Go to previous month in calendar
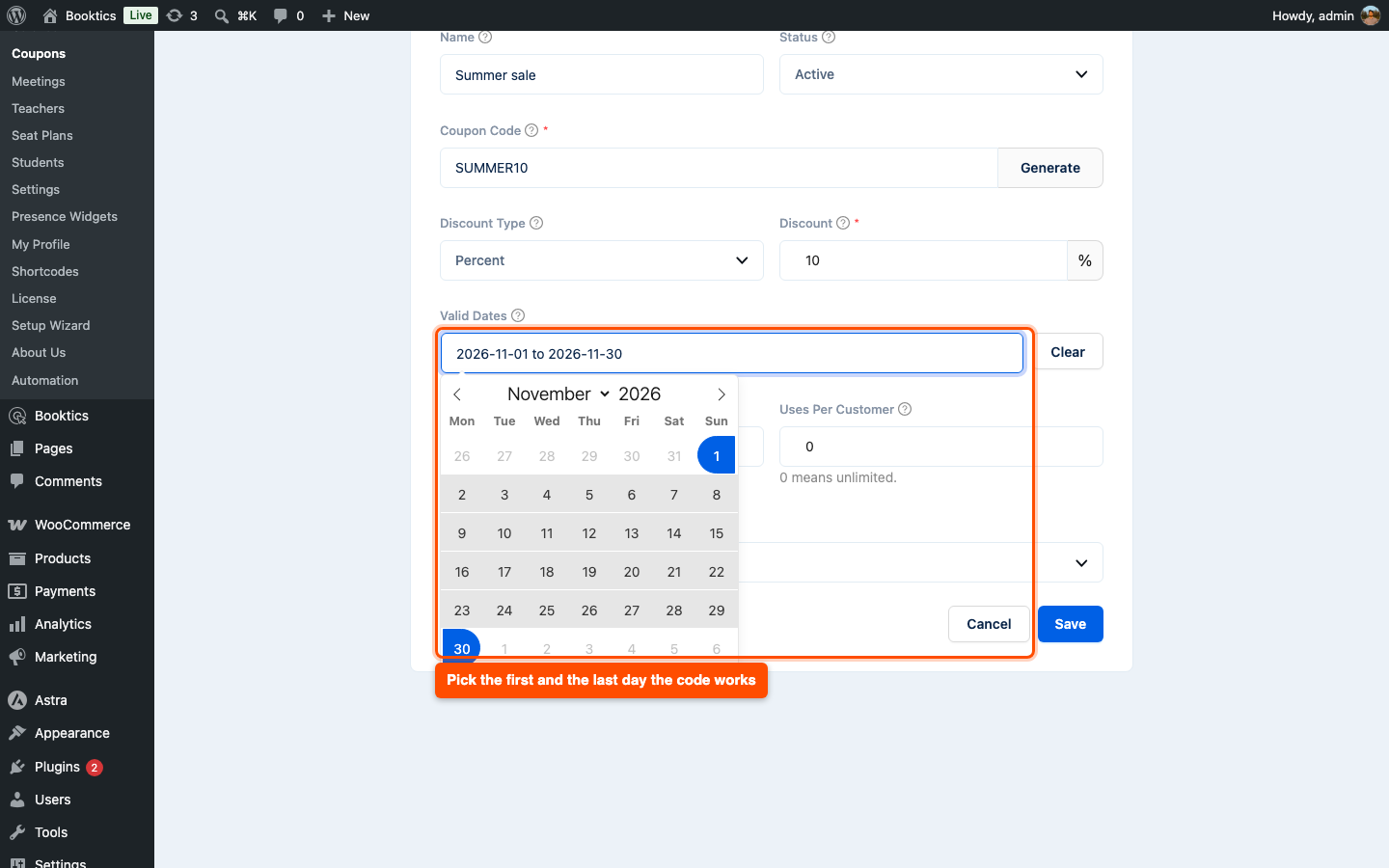This screenshot has height=868, width=1389. pos(457,394)
